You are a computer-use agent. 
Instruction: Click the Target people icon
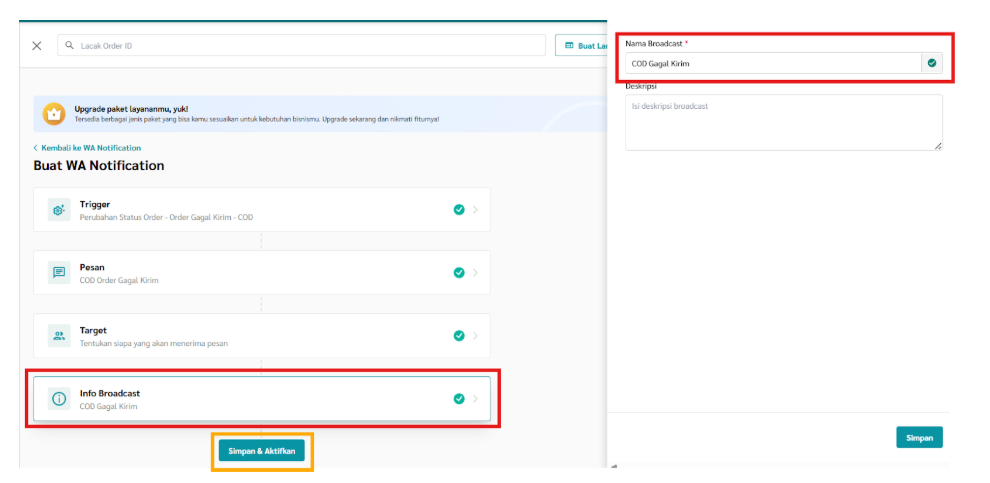click(59, 336)
